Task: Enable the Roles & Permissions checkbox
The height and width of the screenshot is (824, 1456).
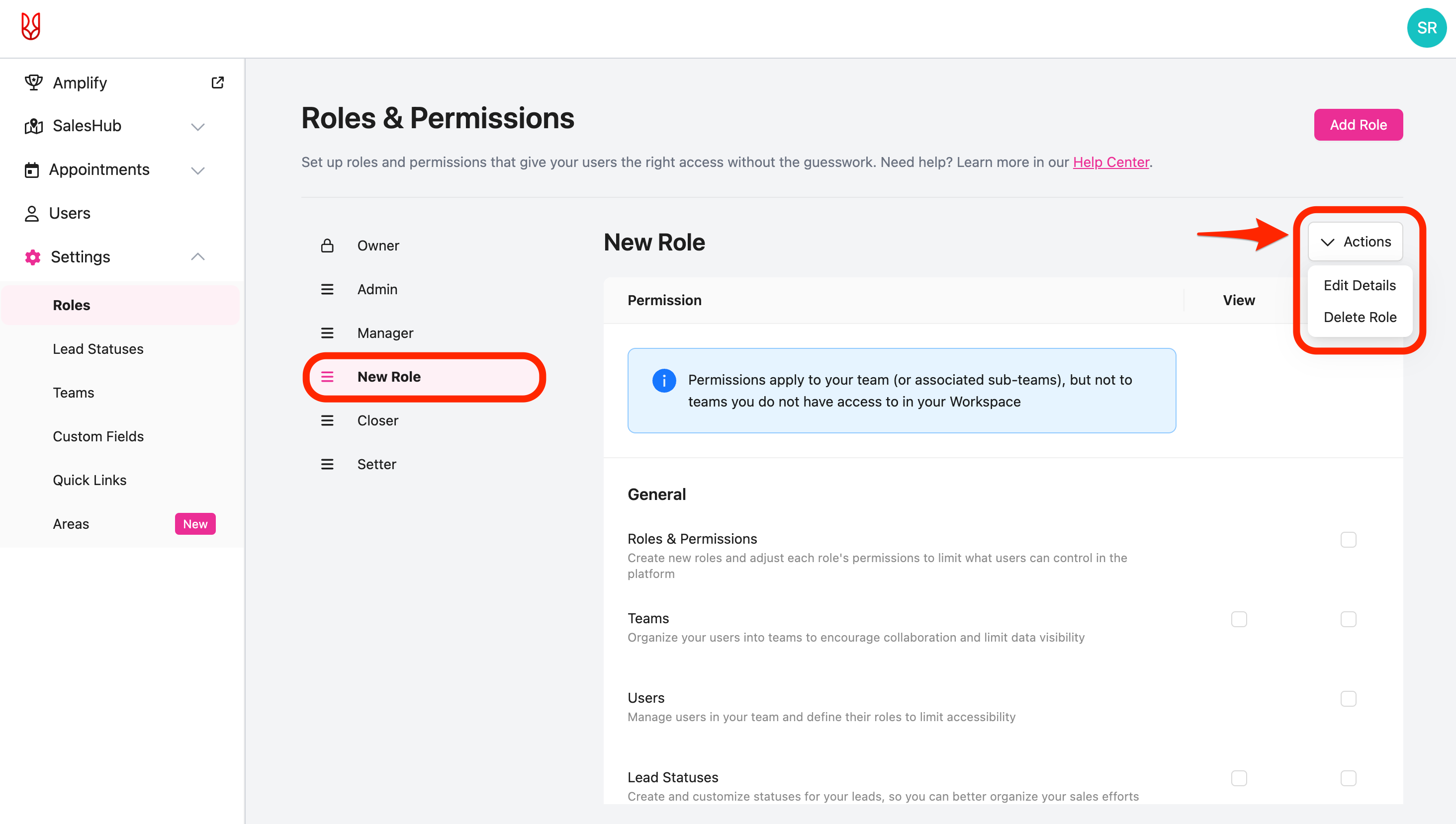Action: [1348, 539]
